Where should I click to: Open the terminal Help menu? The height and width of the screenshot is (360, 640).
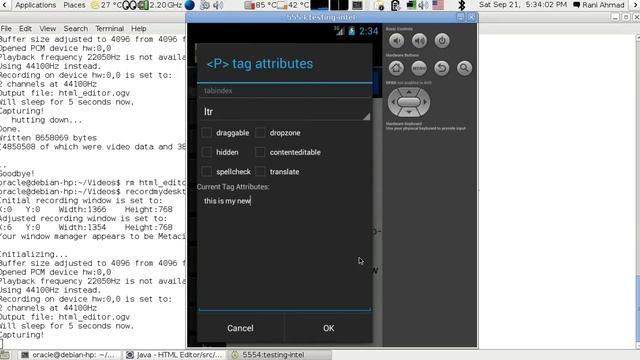(138, 29)
